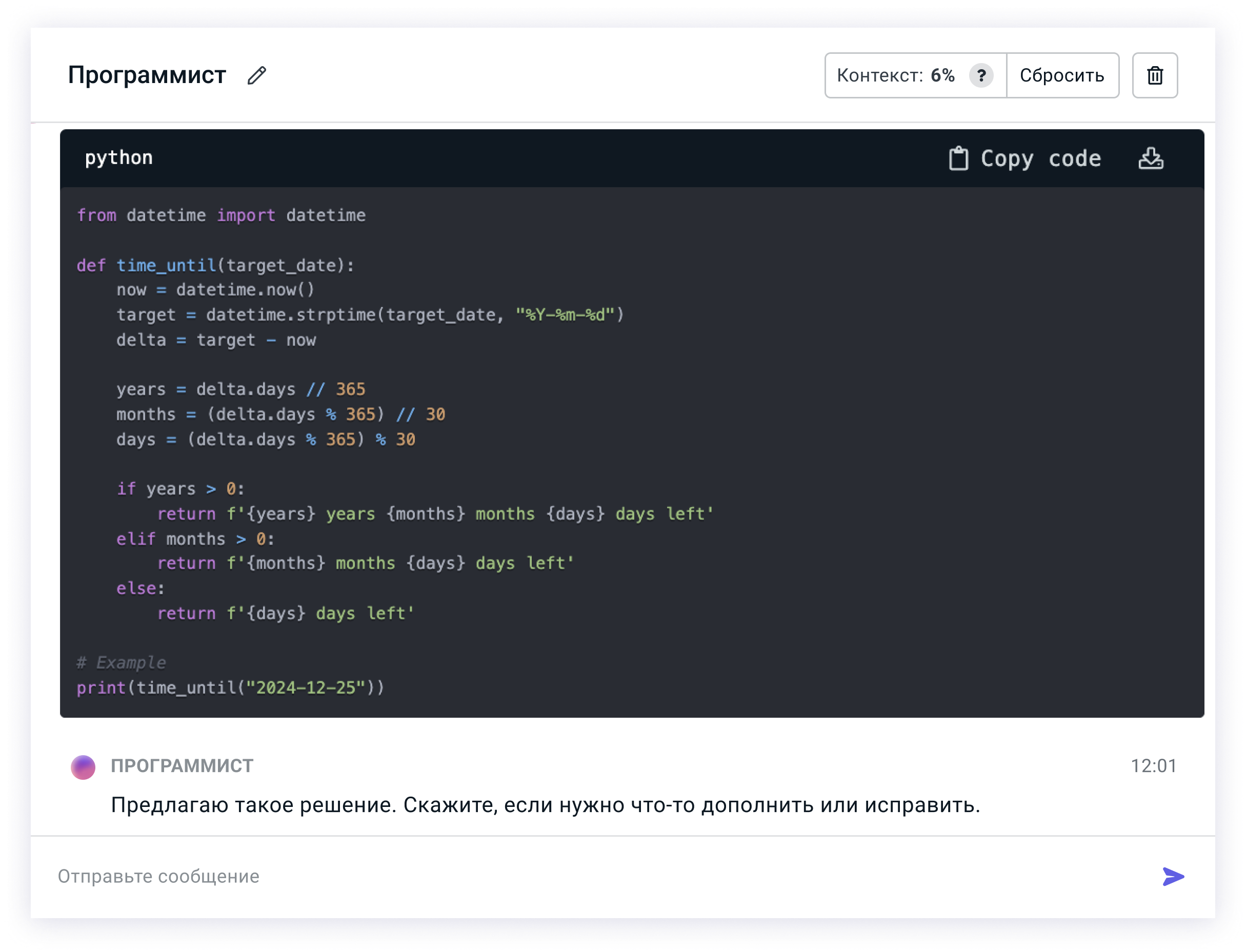This screenshot has width=1246, height=952.
Task: Click the time_until function name in code
Action: [166, 265]
